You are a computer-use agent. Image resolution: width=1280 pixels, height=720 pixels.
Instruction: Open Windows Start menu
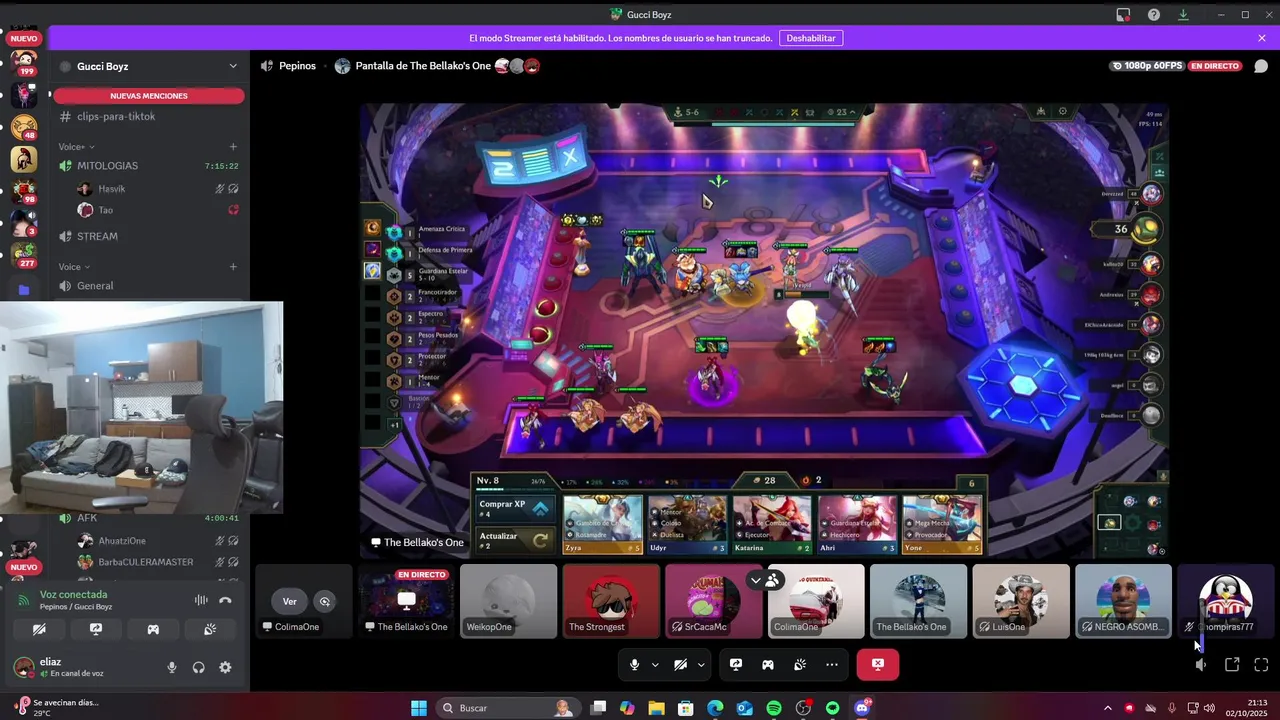[419, 708]
